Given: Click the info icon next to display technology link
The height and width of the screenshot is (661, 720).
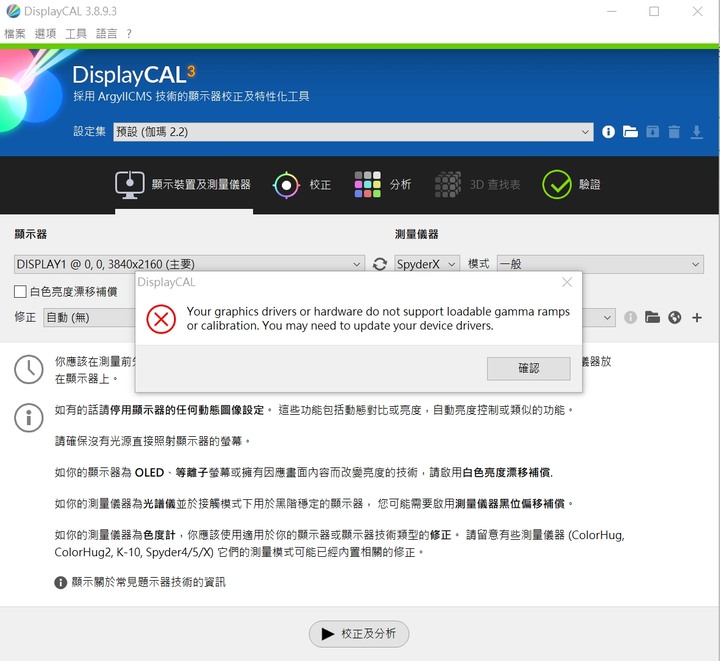Looking at the screenshot, I should [61, 583].
